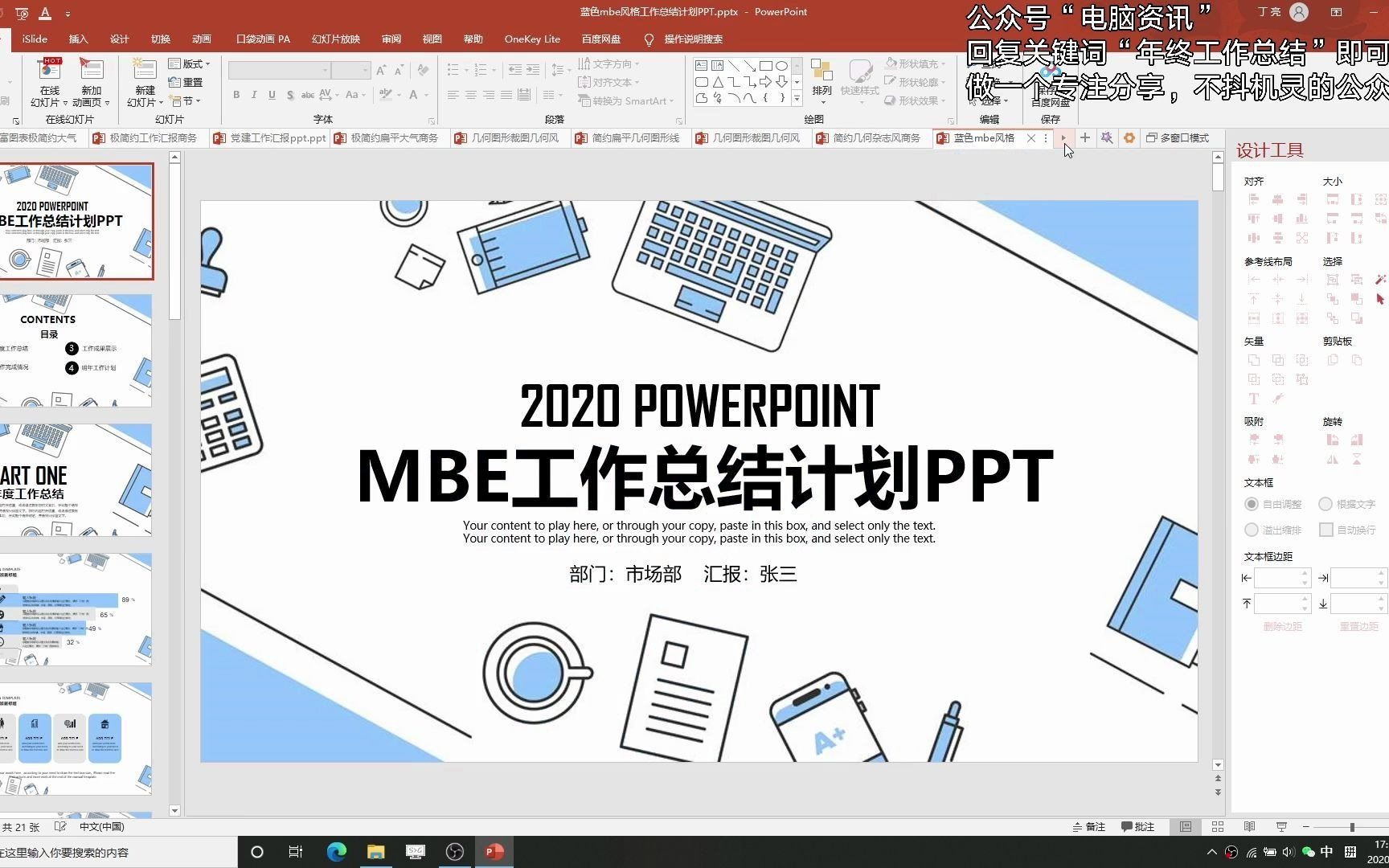Center text in paragraph group
This screenshot has width=1389, height=868.
[x=471, y=95]
